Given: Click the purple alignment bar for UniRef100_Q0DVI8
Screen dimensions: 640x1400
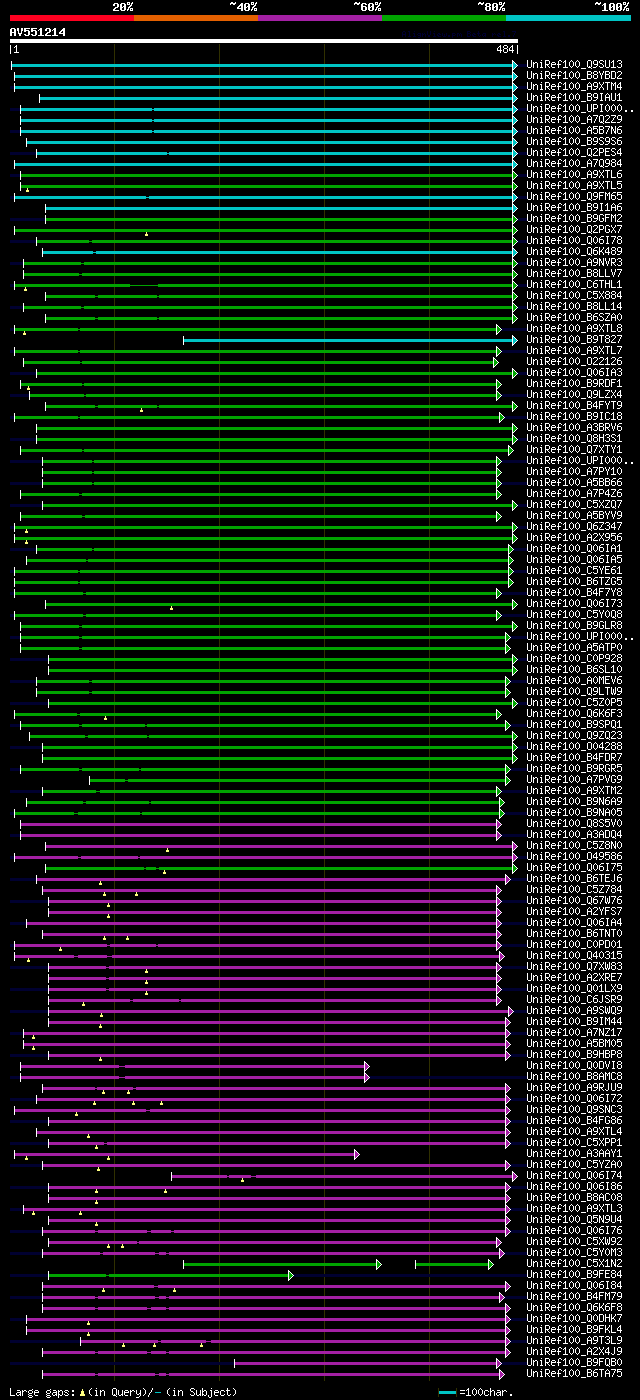Looking at the screenshot, I should [x=193, y=1065].
